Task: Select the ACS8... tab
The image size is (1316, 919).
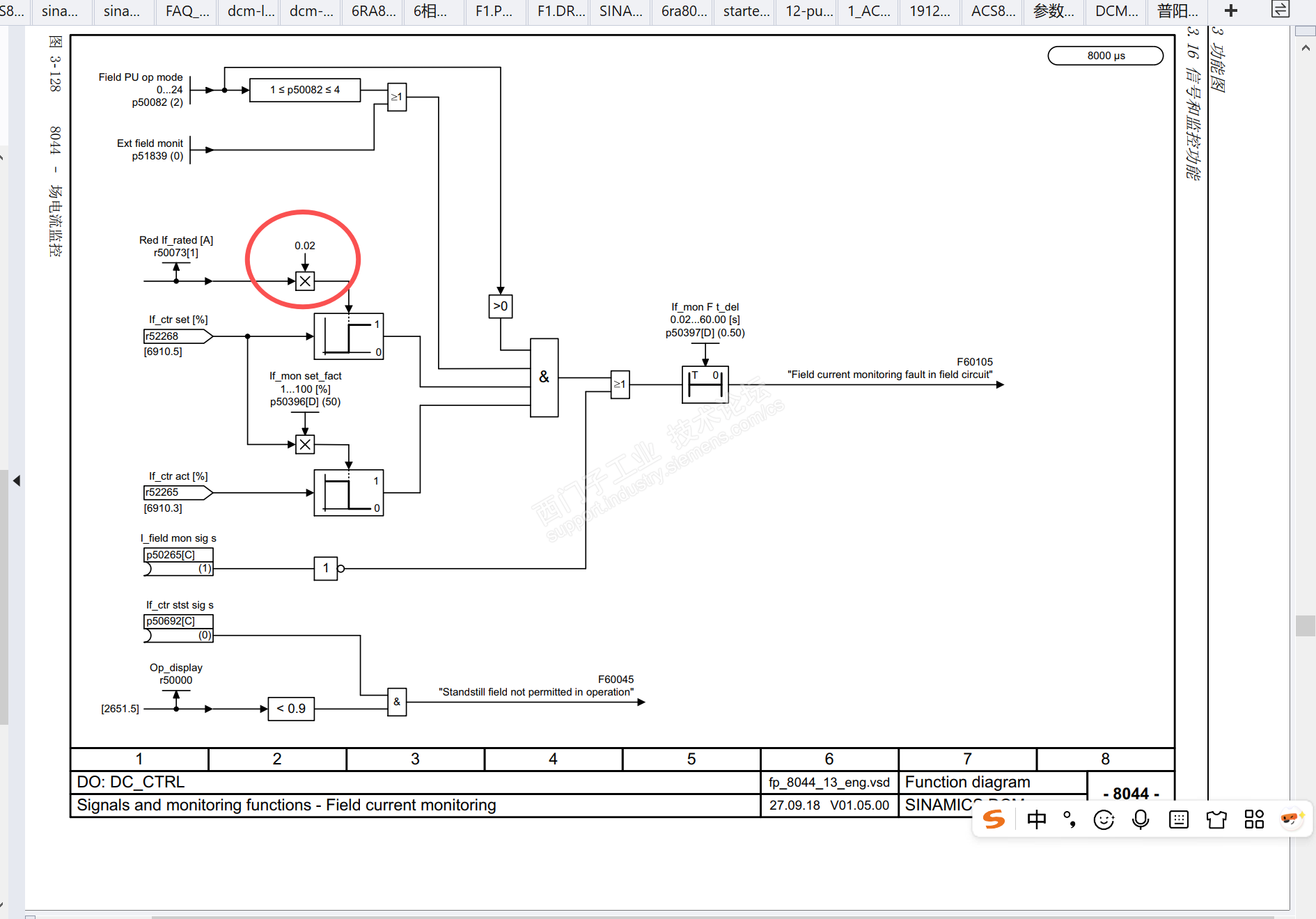Action: tap(993, 11)
